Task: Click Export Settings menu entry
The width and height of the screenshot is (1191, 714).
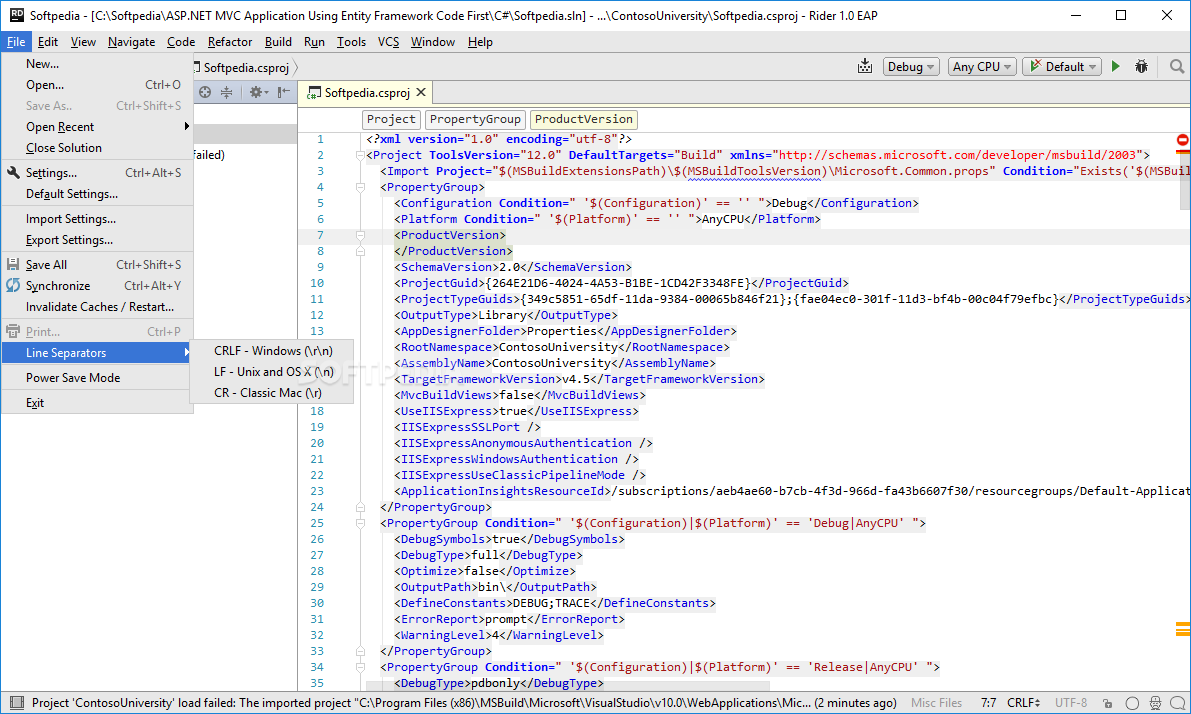Action: coord(97,240)
